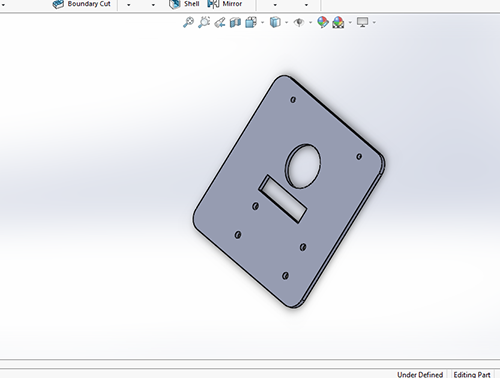
Task: Toggle the Section View icon
Action: (235, 23)
